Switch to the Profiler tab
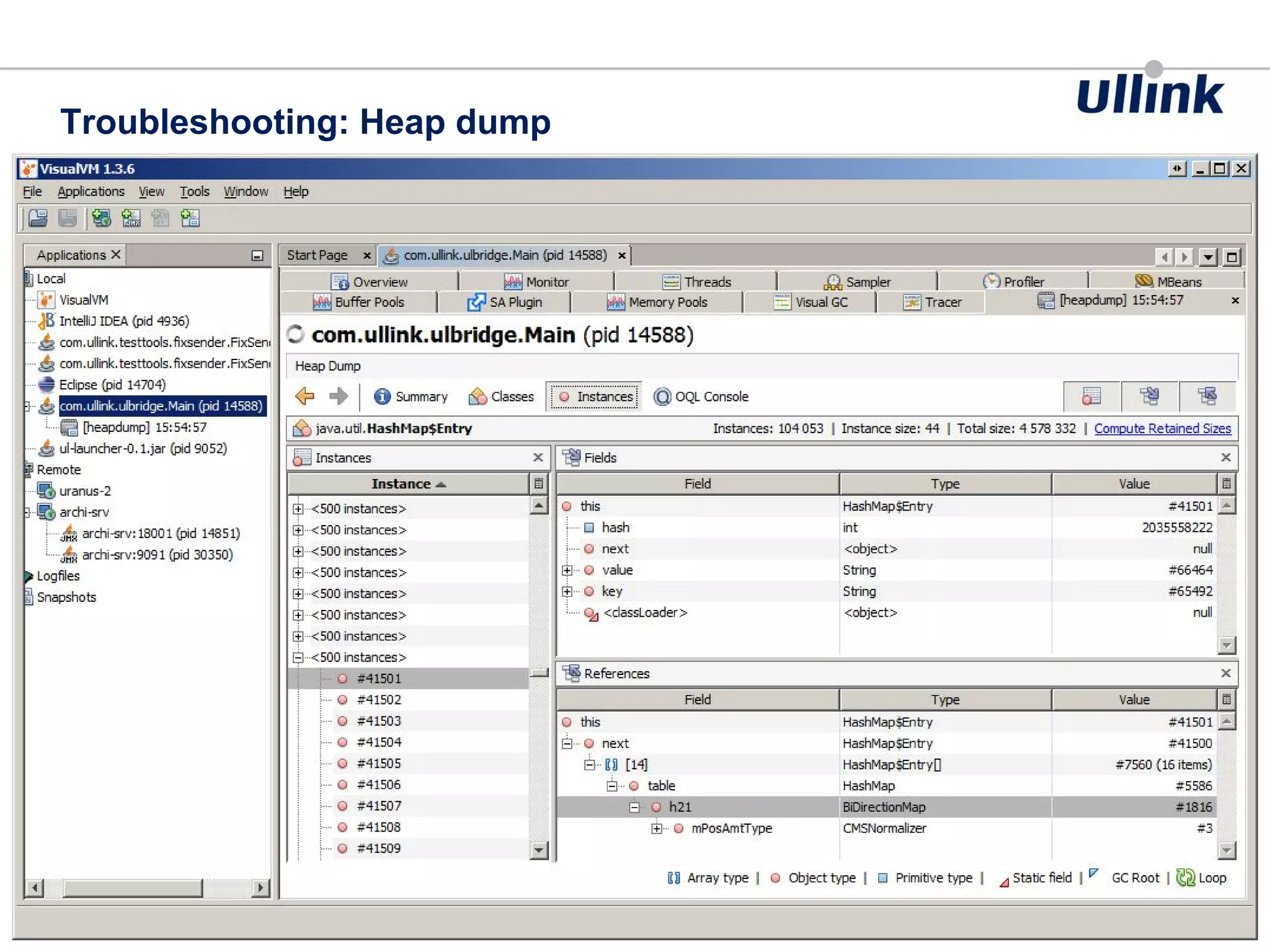 click(x=1014, y=282)
